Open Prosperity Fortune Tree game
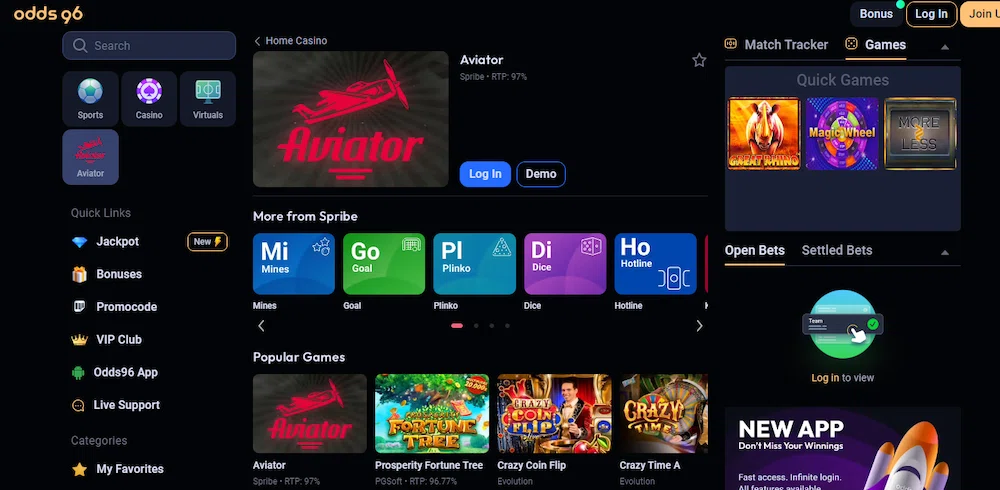 (x=432, y=413)
